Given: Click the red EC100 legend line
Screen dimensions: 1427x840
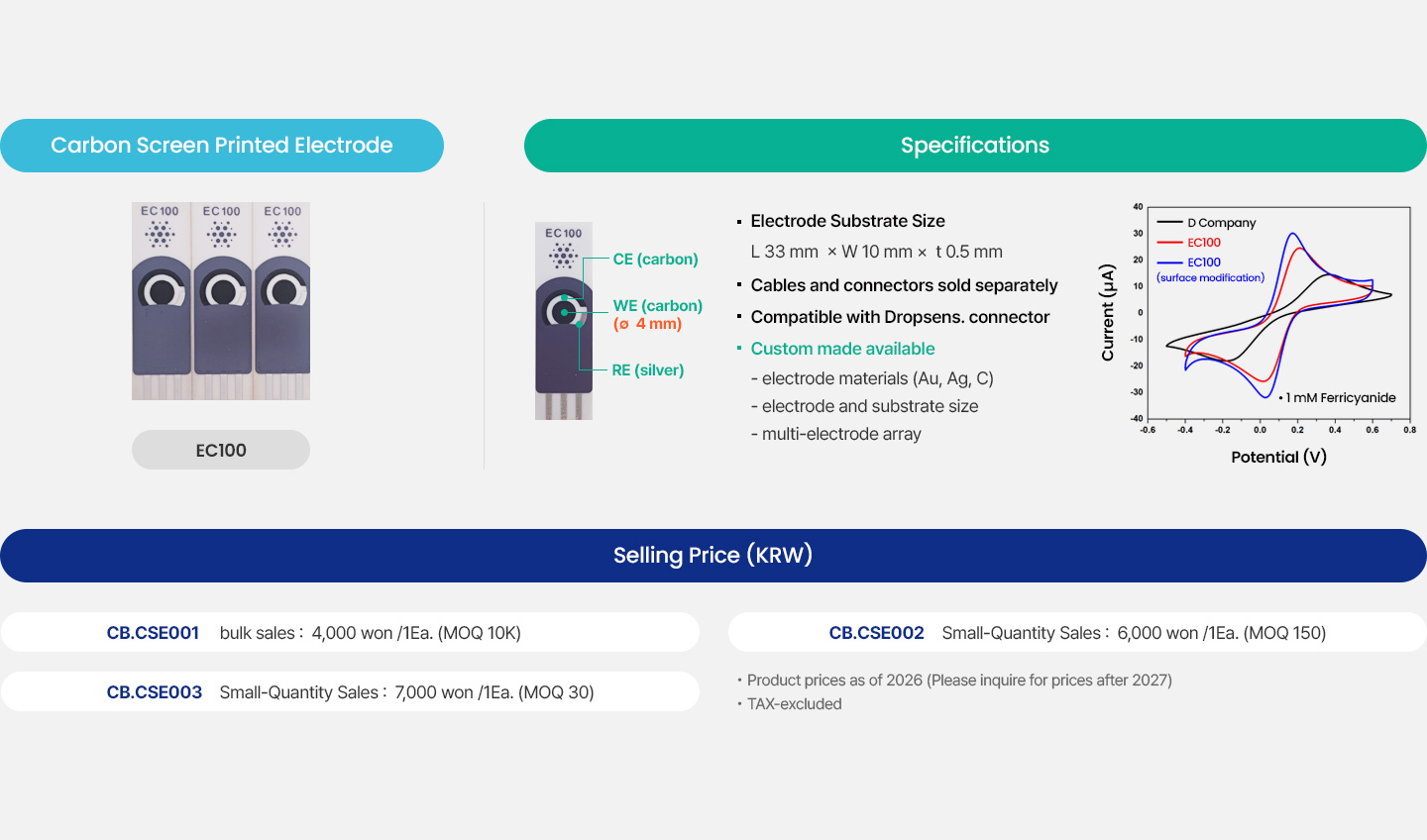Looking at the screenshot, I should coord(1170,243).
